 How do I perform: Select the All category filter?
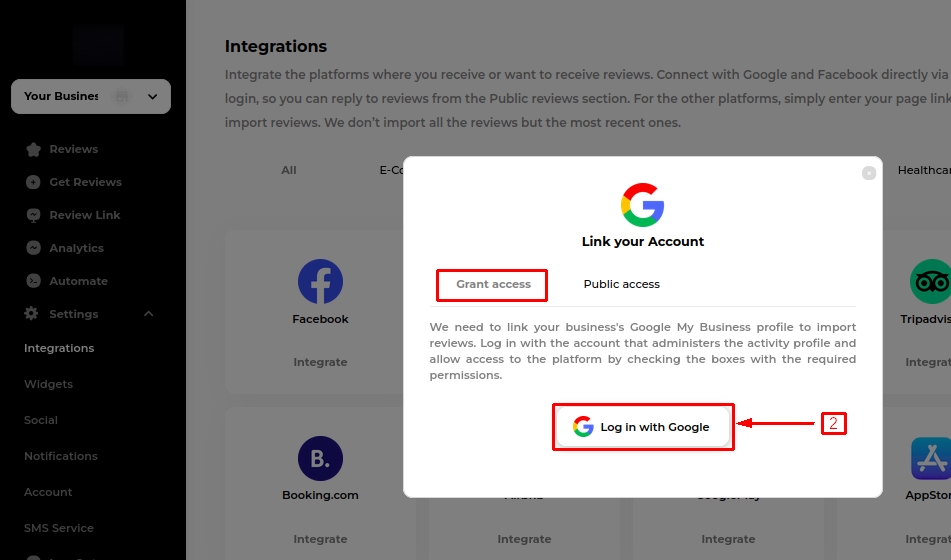[289, 170]
